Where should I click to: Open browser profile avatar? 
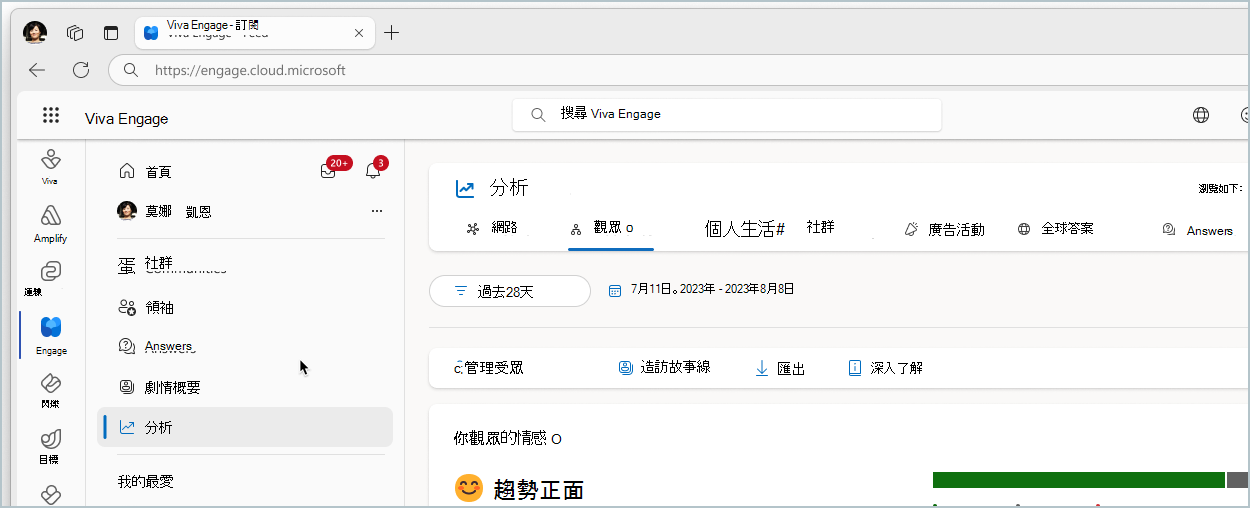(35, 33)
